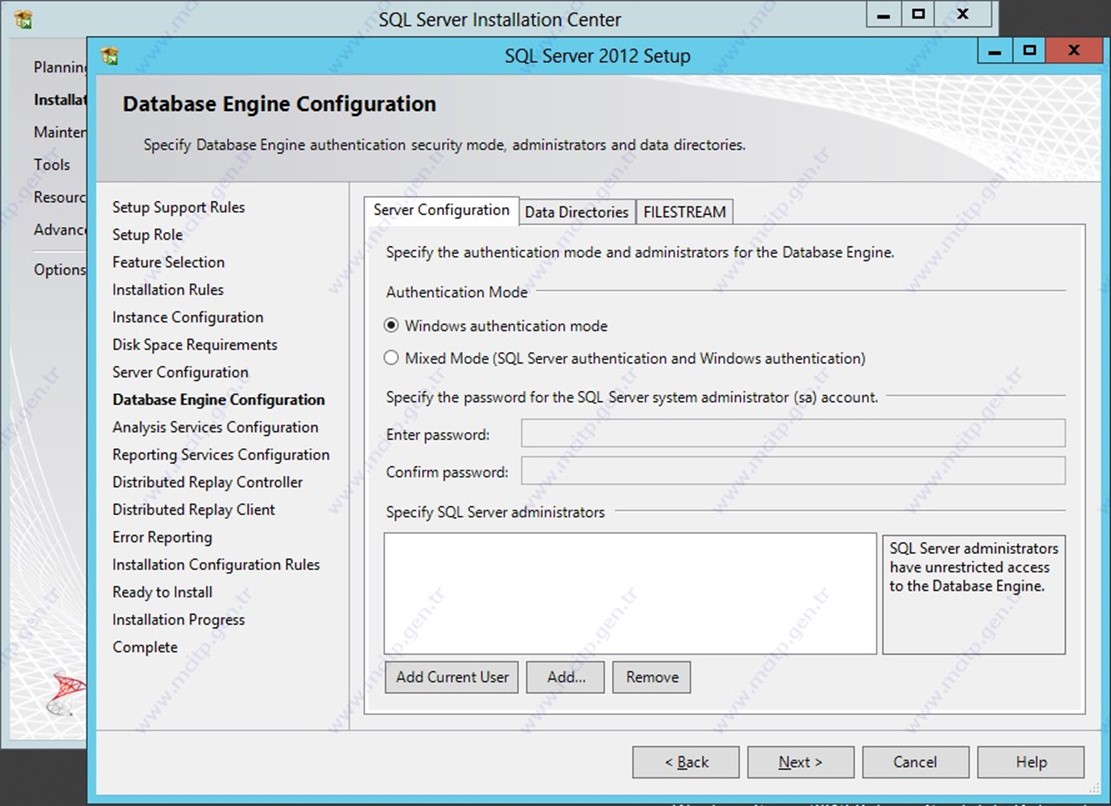Click the Remove administrator button

pos(652,677)
